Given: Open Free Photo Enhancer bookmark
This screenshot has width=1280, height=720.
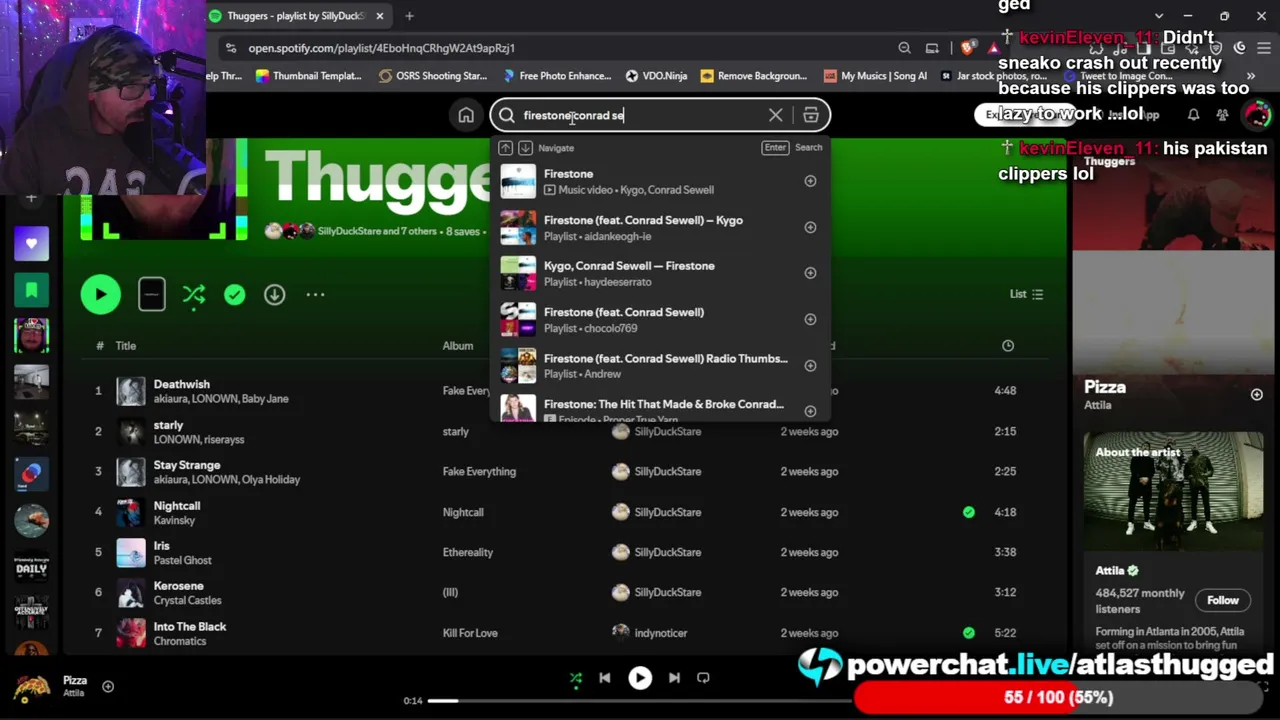Looking at the screenshot, I should coord(556,76).
